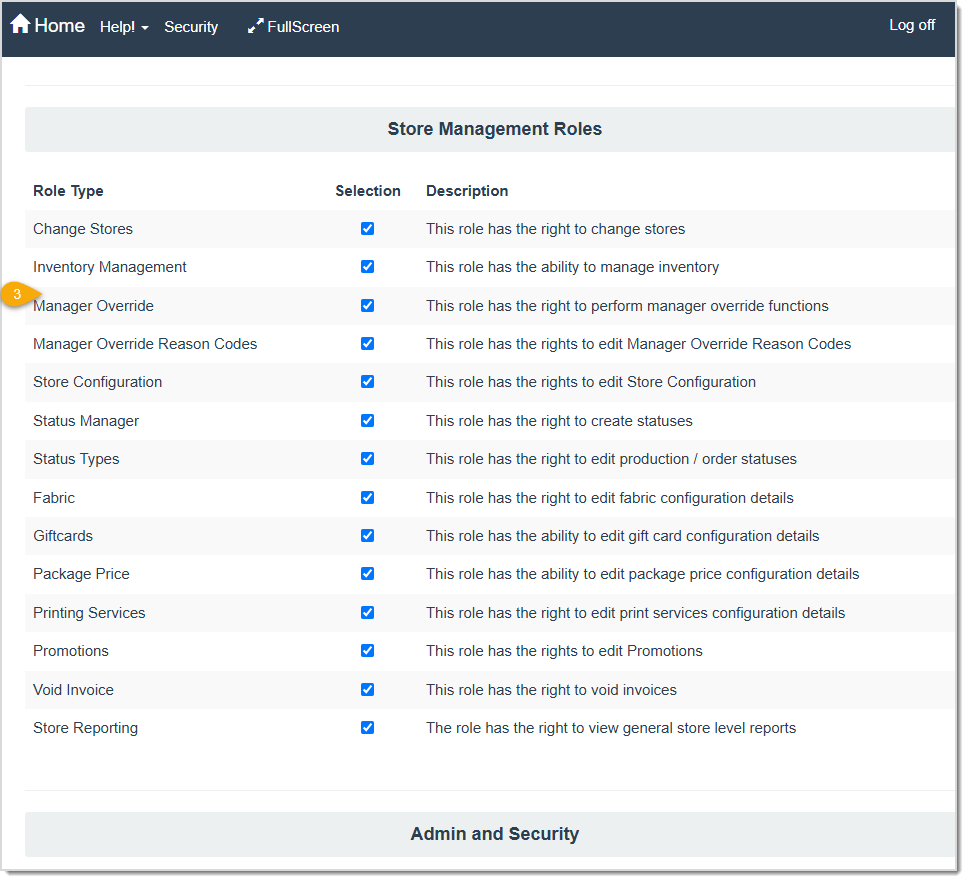Expand the Admin and Security section
The height and width of the screenshot is (881, 967).
pyautogui.click(x=494, y=834)
